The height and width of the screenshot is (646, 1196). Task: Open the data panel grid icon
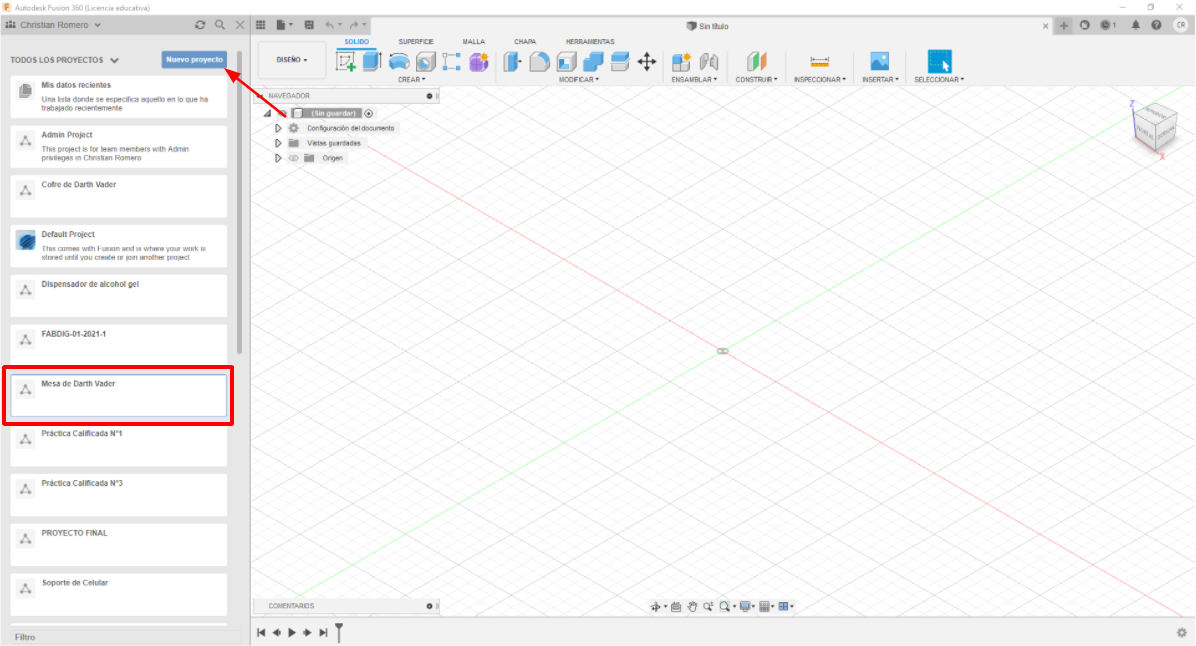tap(261, 25)
